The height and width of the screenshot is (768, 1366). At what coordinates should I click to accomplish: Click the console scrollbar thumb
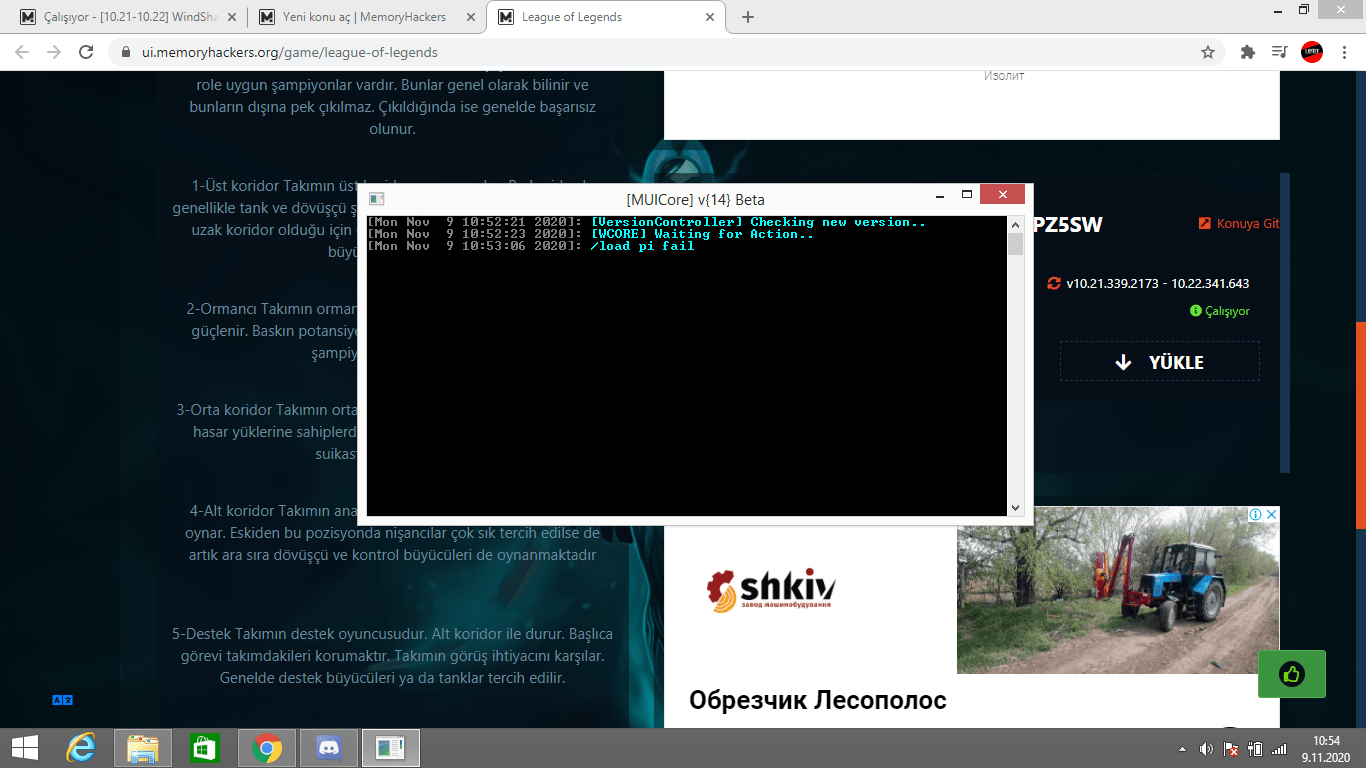coord(1015,243)
